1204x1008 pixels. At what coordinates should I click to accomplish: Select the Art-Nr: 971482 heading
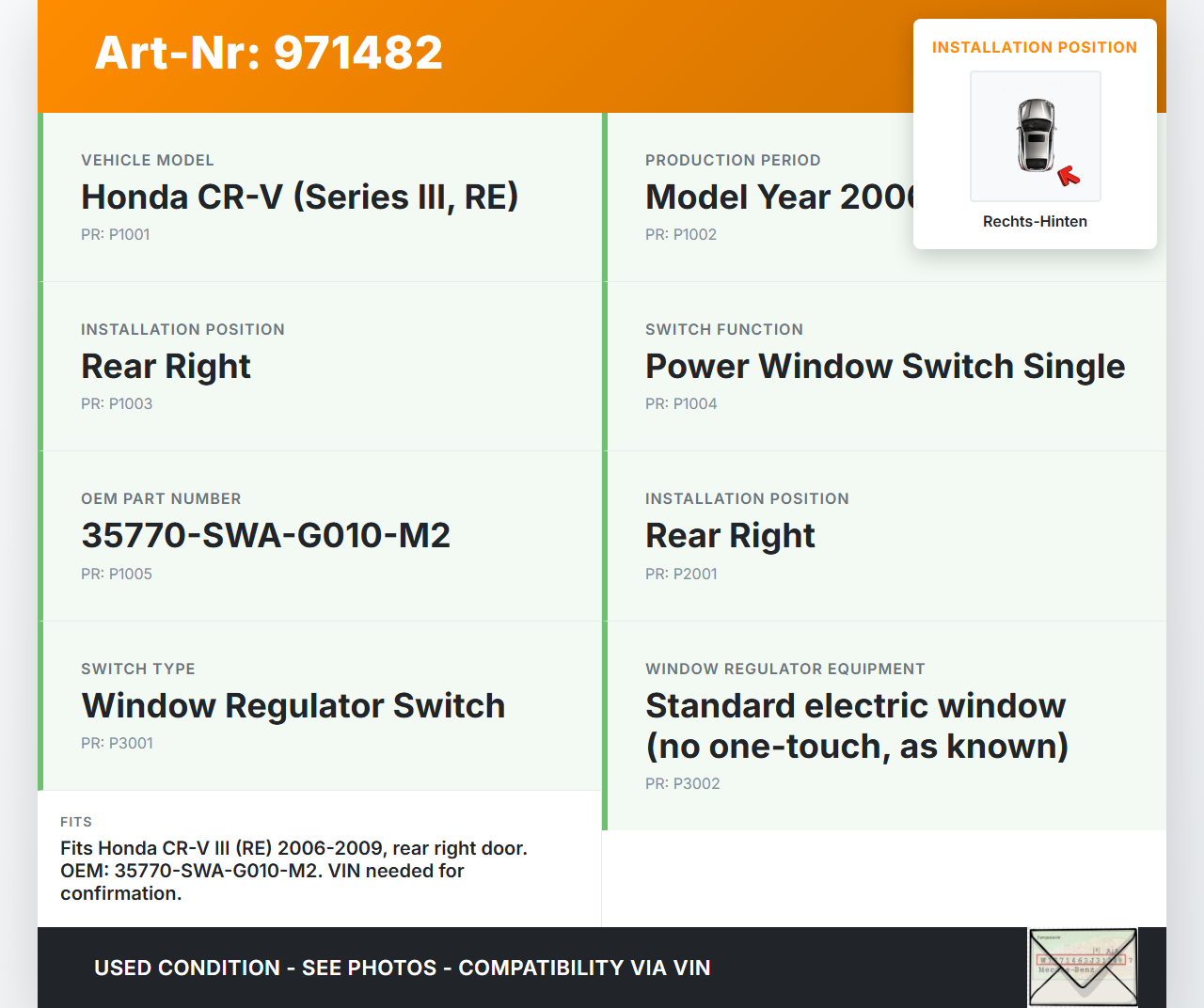[269, 53]
